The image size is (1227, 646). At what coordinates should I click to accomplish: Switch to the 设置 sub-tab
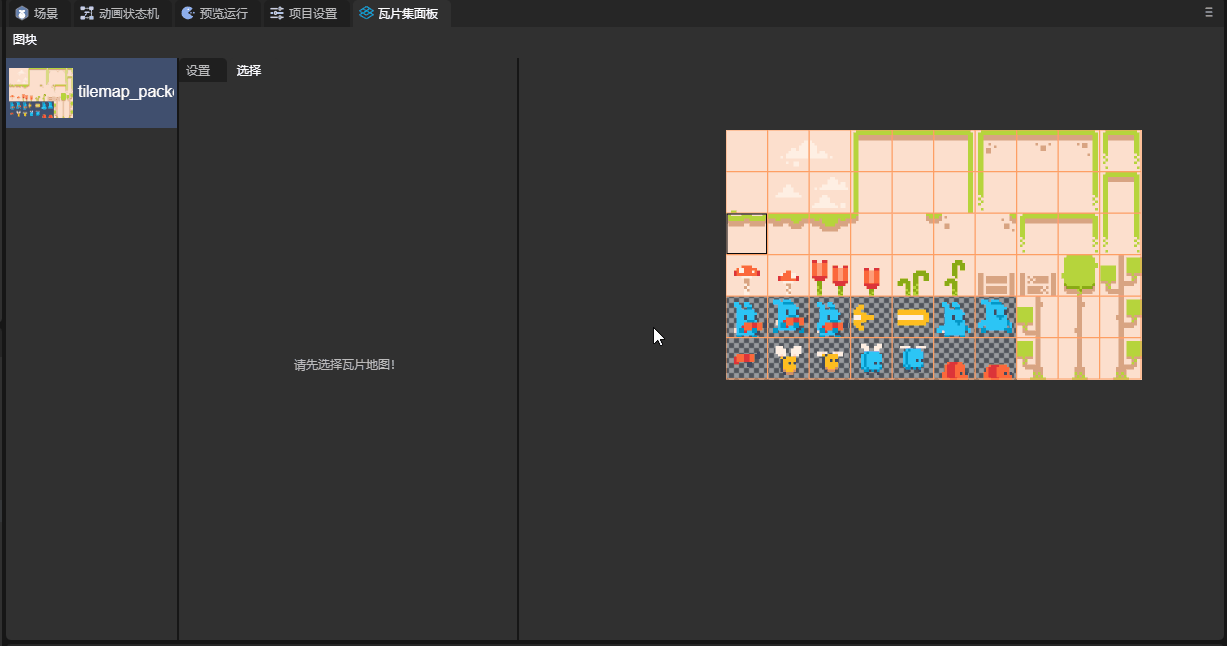(x=198, y=71)
